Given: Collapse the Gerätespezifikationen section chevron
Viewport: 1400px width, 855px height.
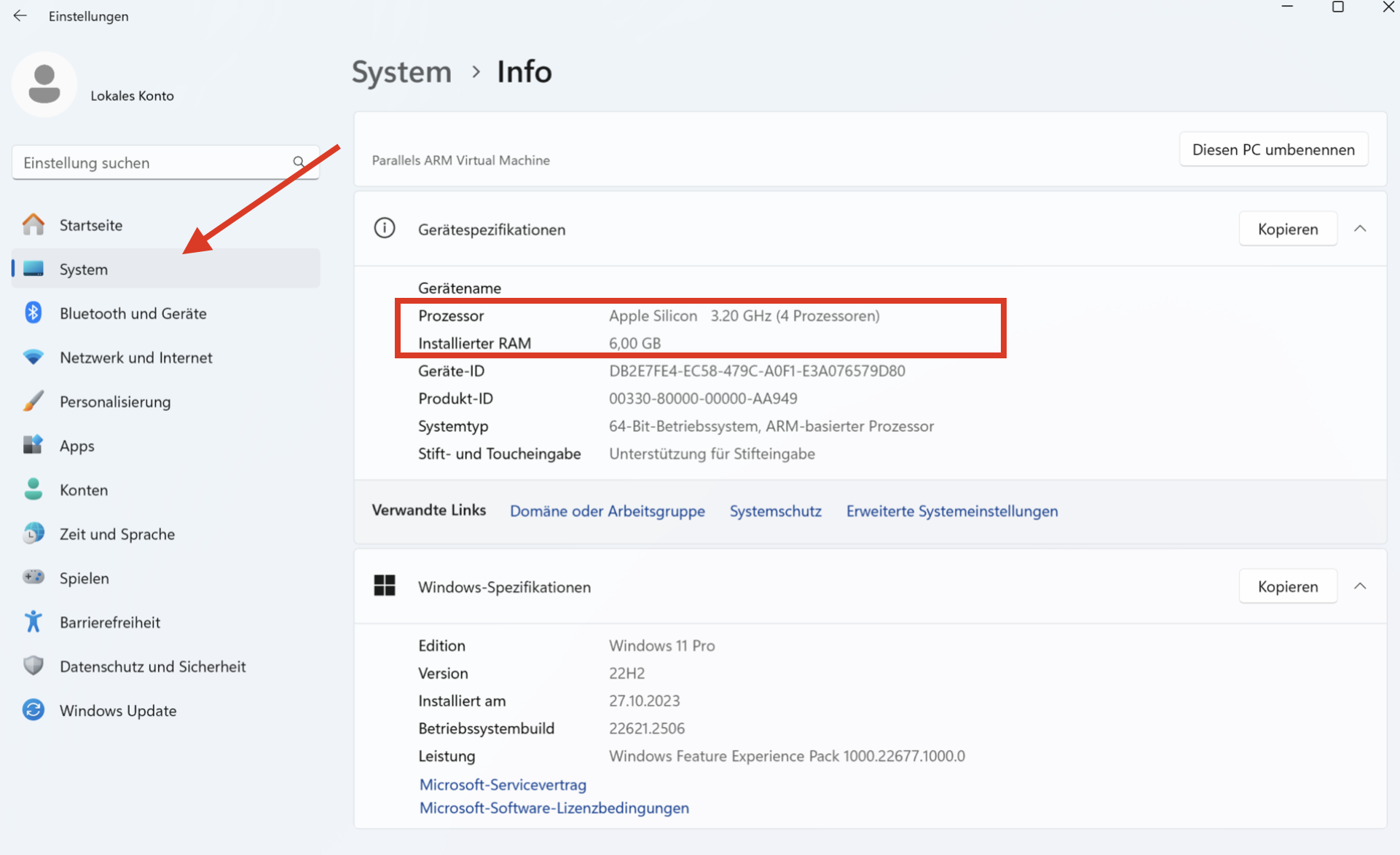Looking at the screenshot, I should coord(1360,229).
